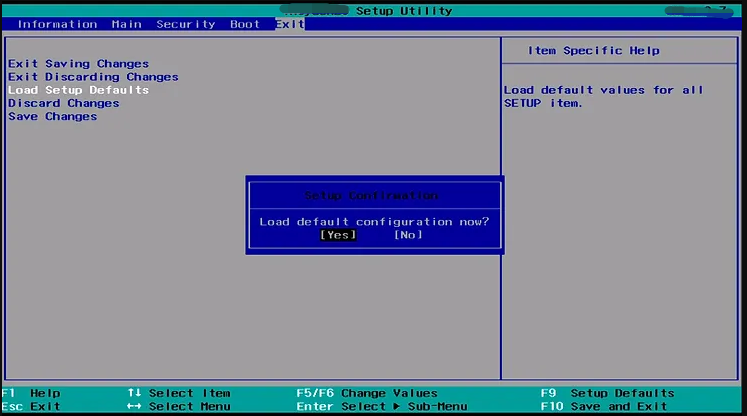Select the Exit tab

click(290, 24)
